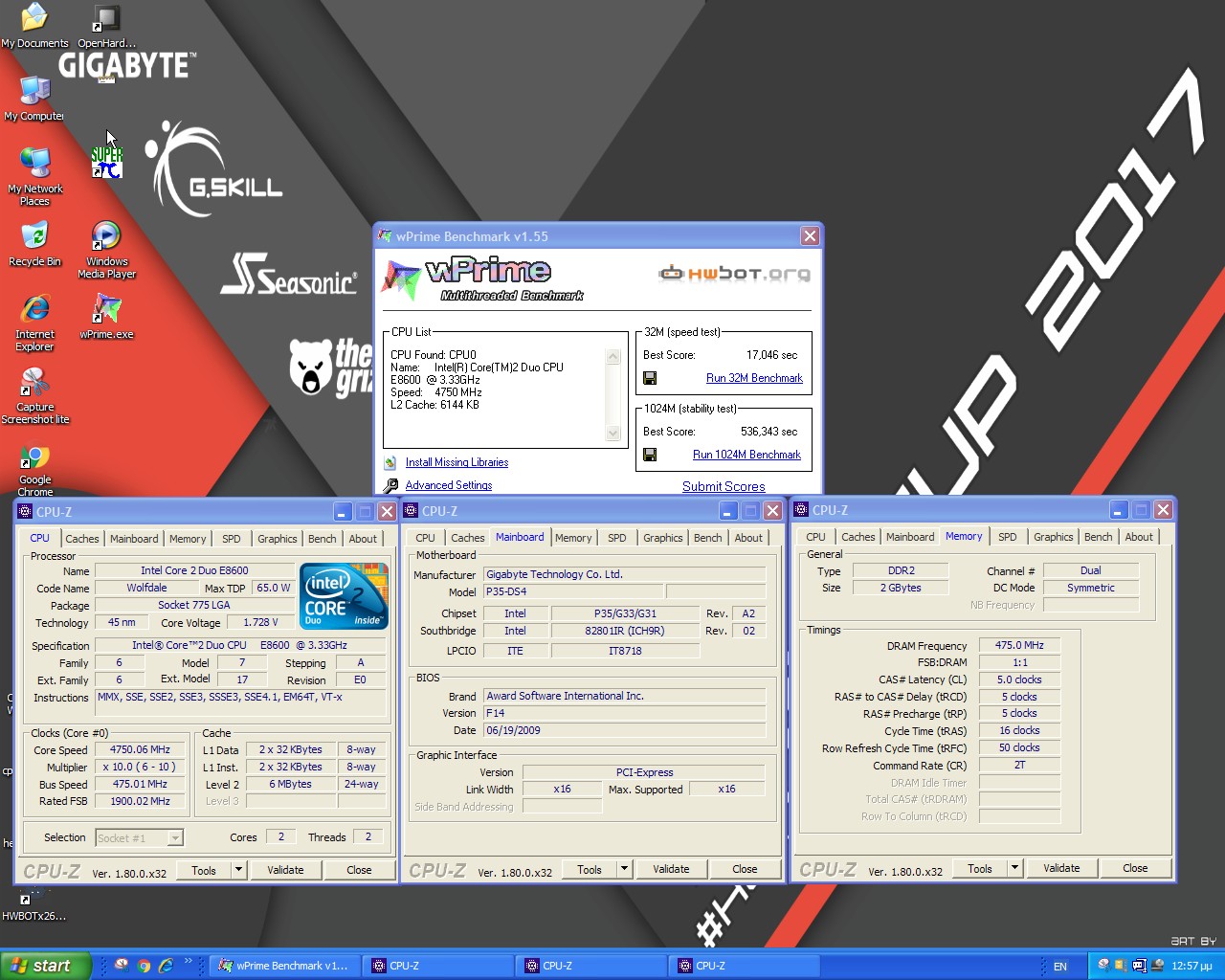Click the HWBOT.org logo in wPrime
Image resolution: width=1225 pixels, height=980 pixels.
point(734,274)
